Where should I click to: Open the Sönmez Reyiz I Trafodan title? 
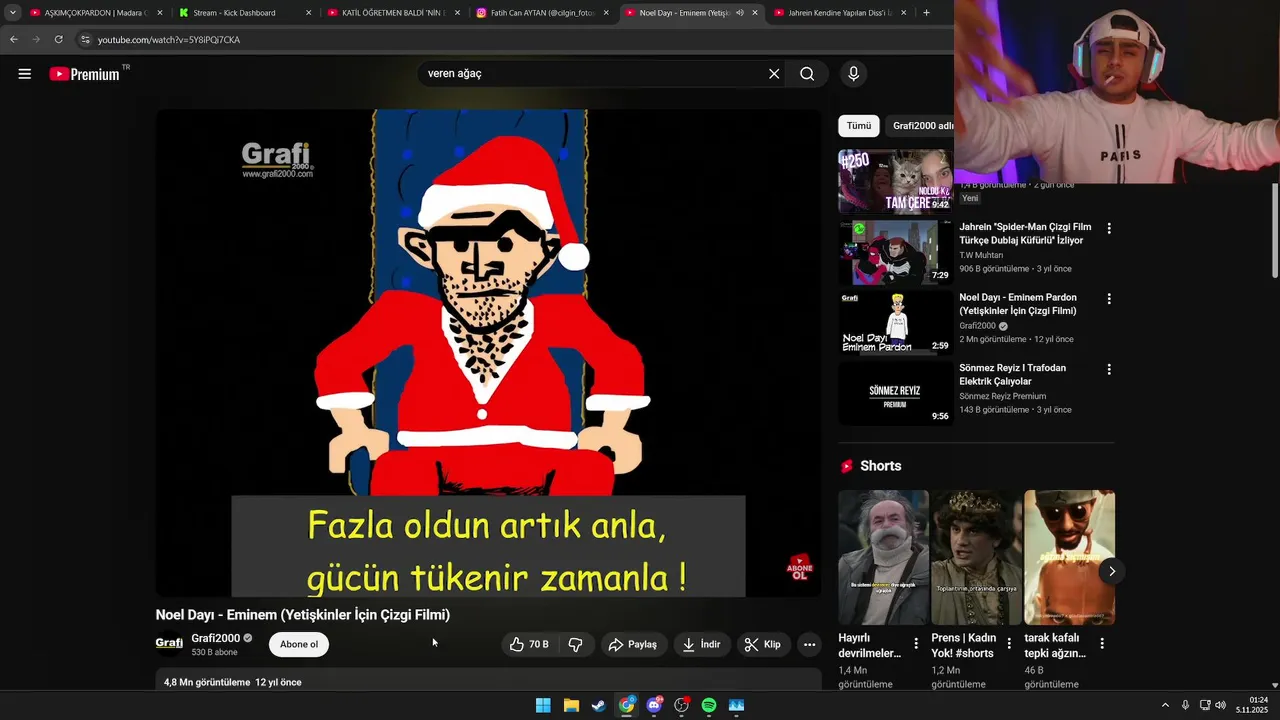coord(1012,375)
